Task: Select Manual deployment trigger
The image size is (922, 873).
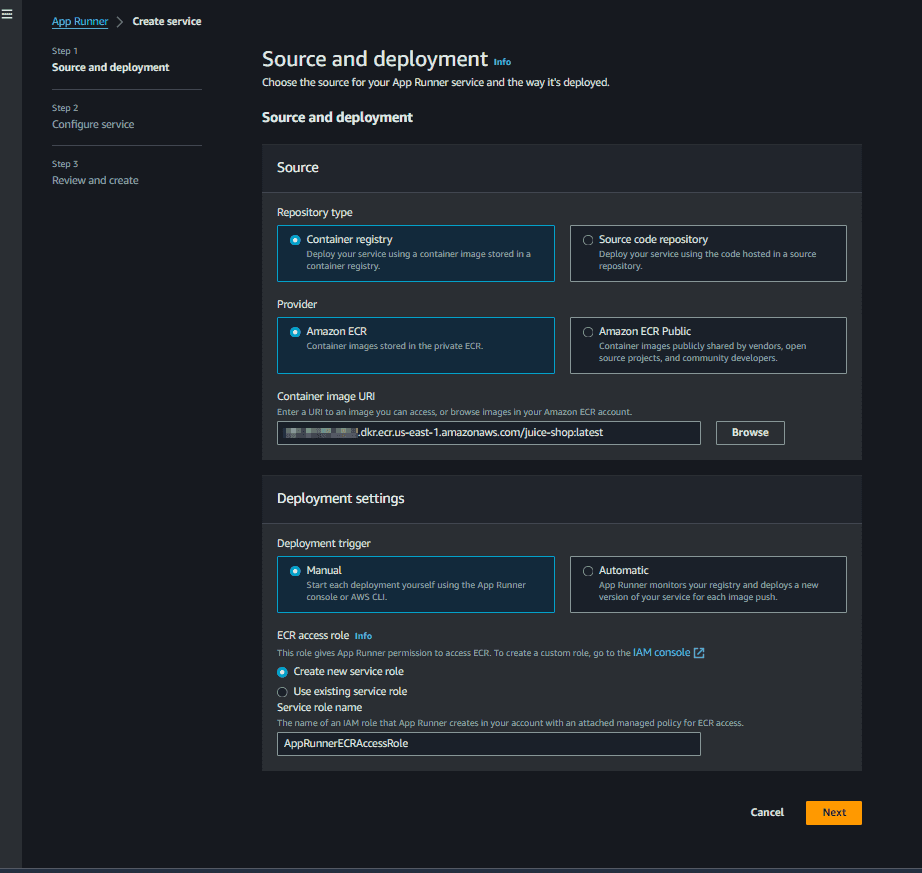Action: pyautogui.click(x=295, y=571)
